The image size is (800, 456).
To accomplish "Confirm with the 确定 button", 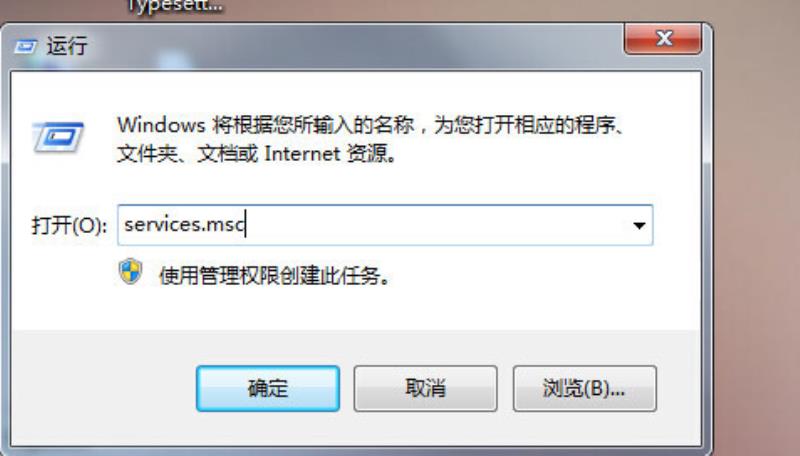I will pos(268,389).
